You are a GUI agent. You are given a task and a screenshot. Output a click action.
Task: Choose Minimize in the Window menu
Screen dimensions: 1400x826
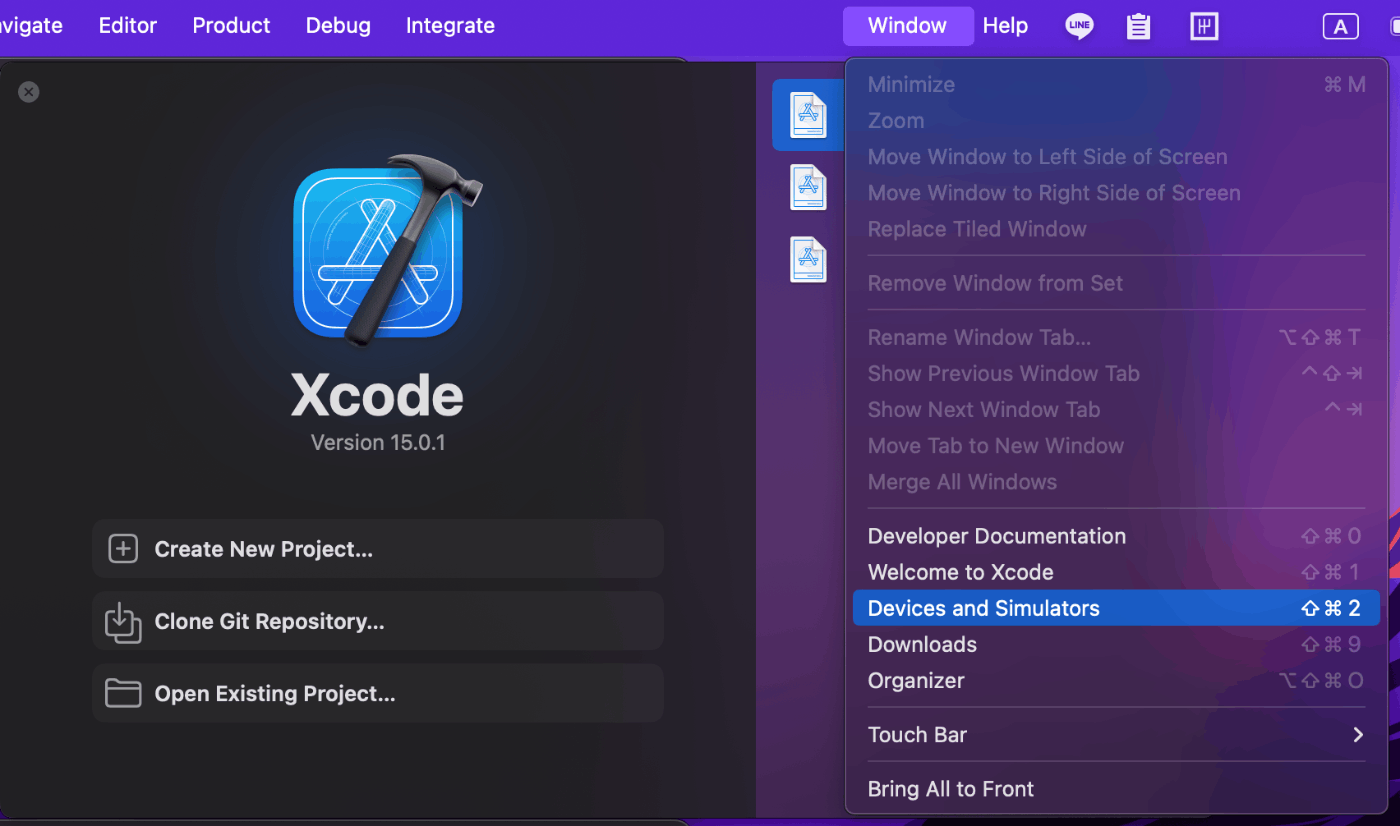pos(1116,85)
